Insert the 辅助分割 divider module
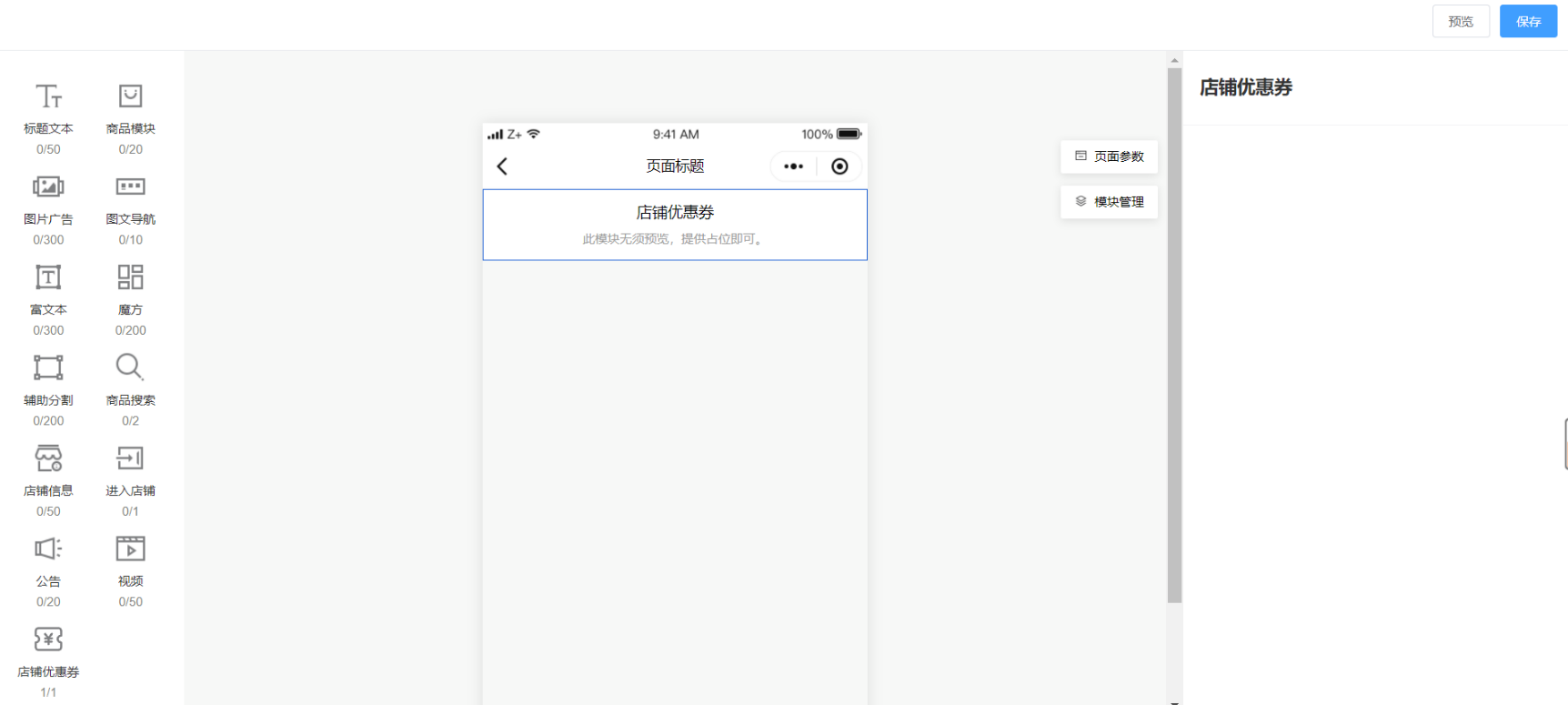This screenshot has height=705, width=1568. [48, 389]
